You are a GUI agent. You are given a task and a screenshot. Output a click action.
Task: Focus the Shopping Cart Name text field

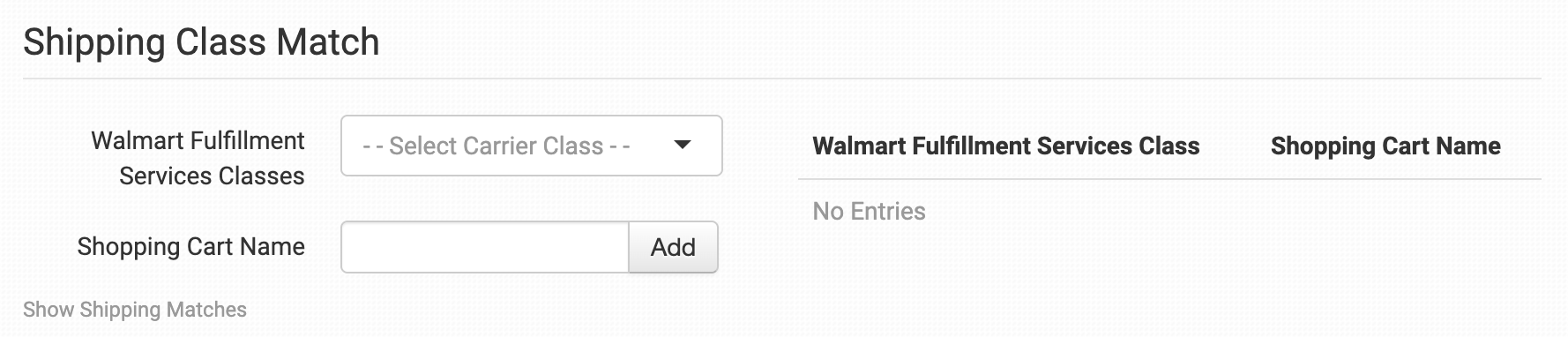484,247
